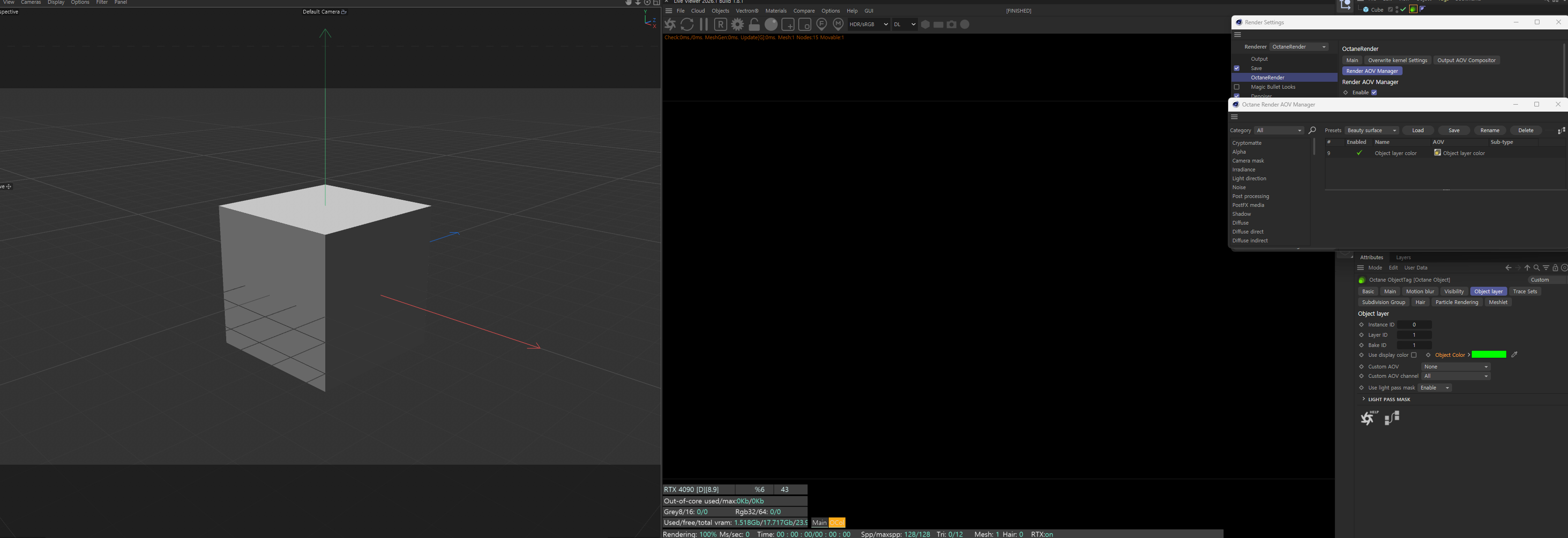The height and width of the screenshot is (538, 1568).
Task: Open Octane settings gear icon
Action: 737,24
